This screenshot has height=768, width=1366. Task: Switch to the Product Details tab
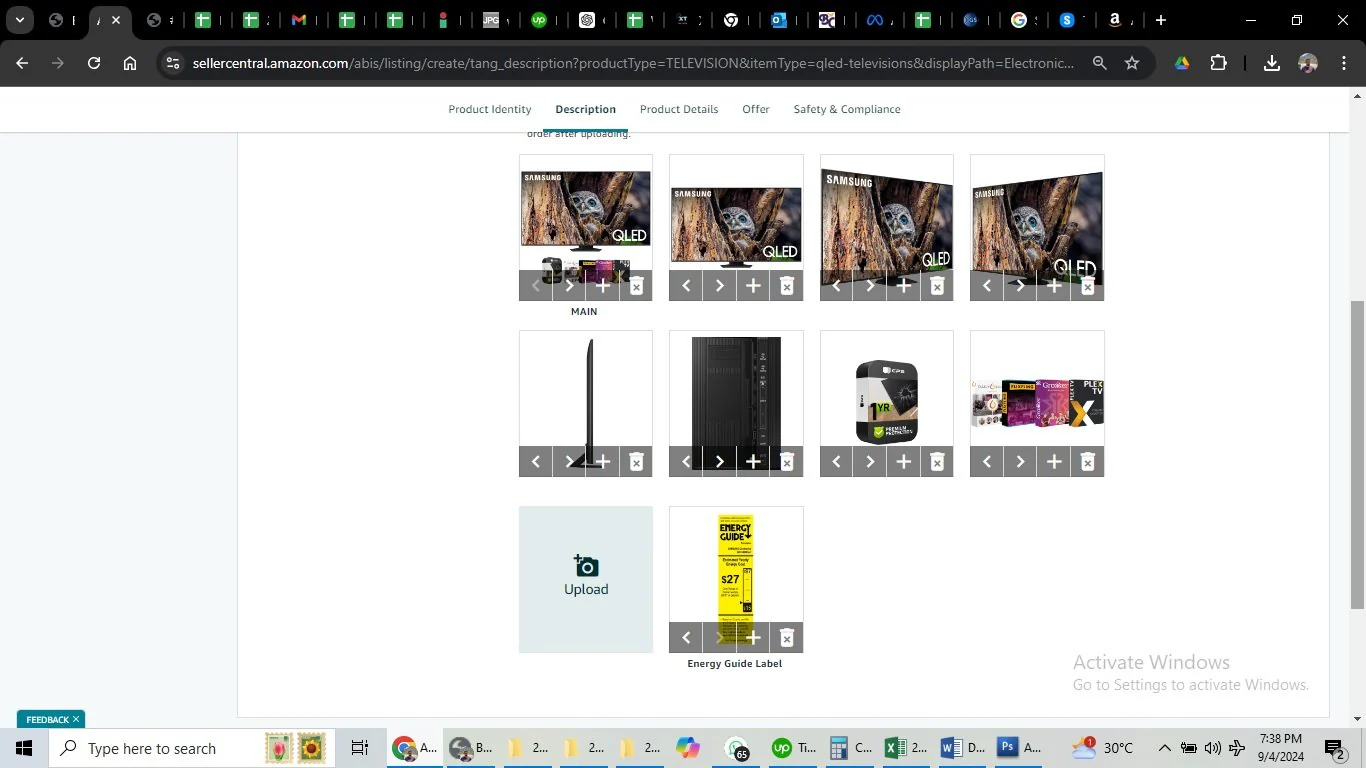[679, 109]
